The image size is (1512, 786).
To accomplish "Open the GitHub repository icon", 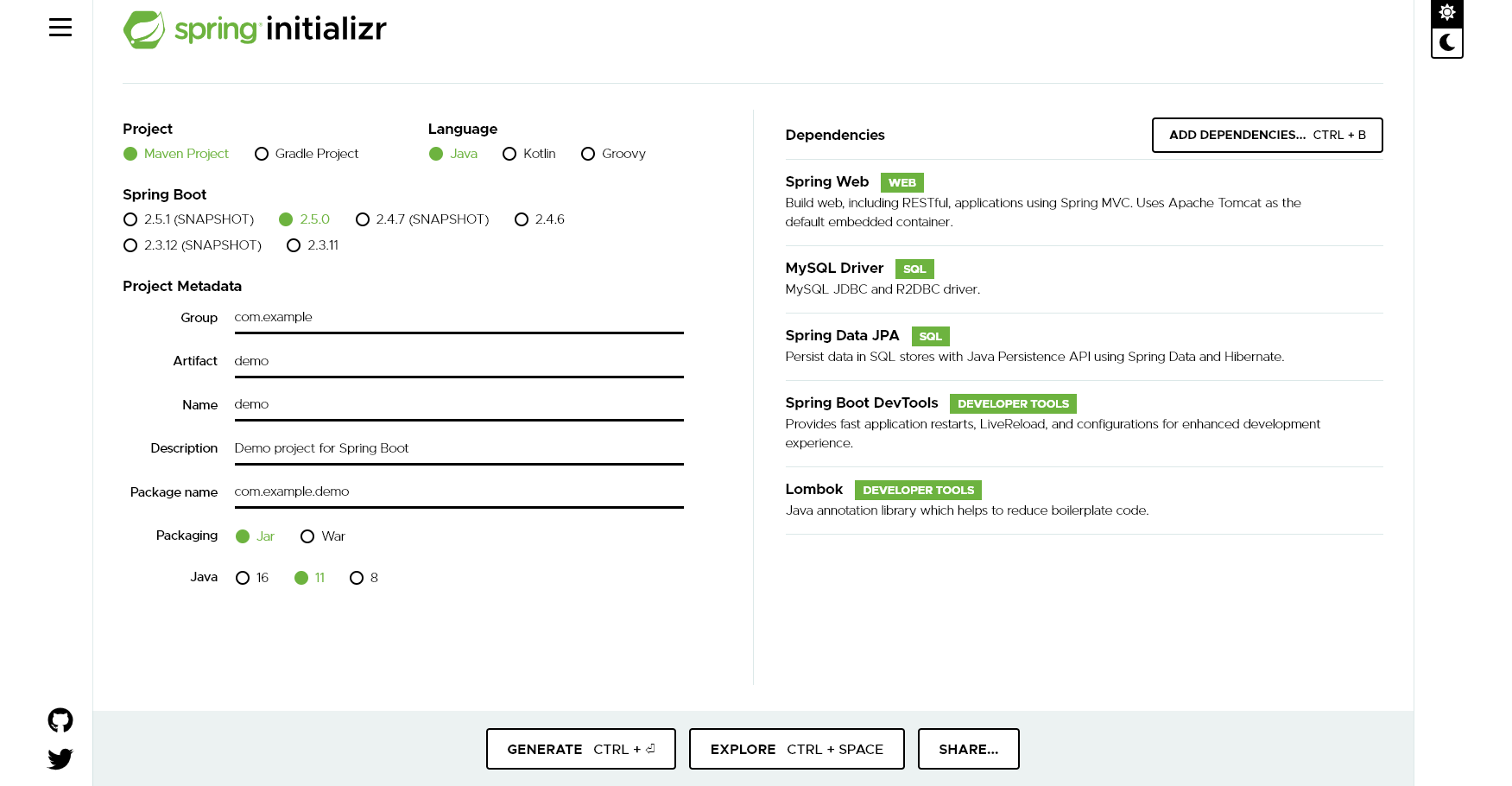I will click(x=60, y=719).
